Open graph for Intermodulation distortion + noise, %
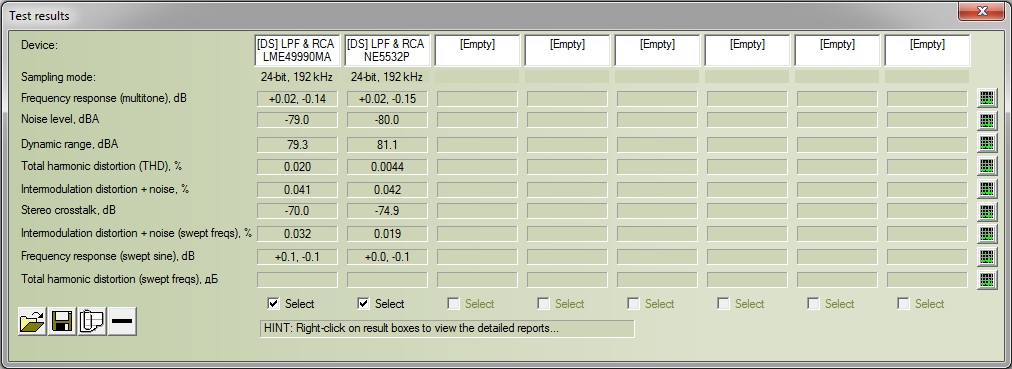Screen dimensions: 1012x369 point(987,189)
